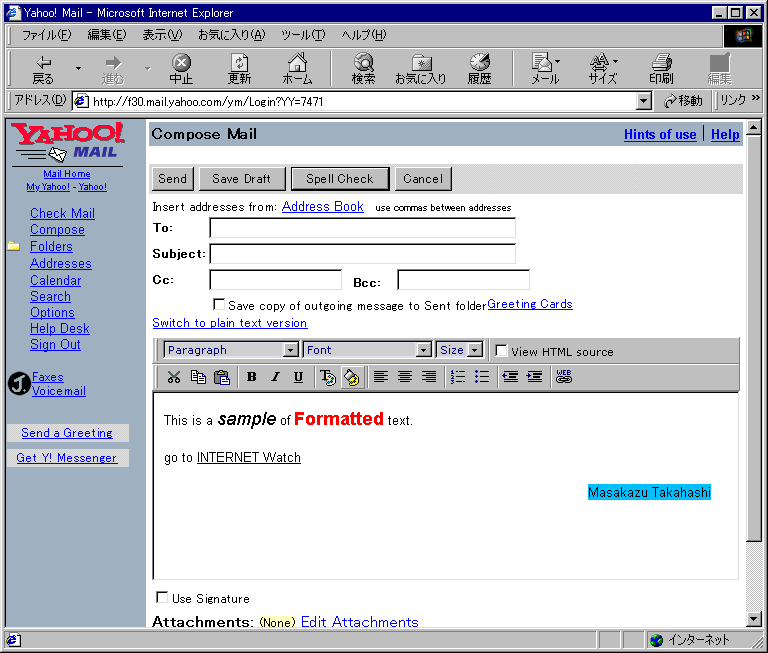Align text right
This screenshot has height=653, width=768.
429,376
